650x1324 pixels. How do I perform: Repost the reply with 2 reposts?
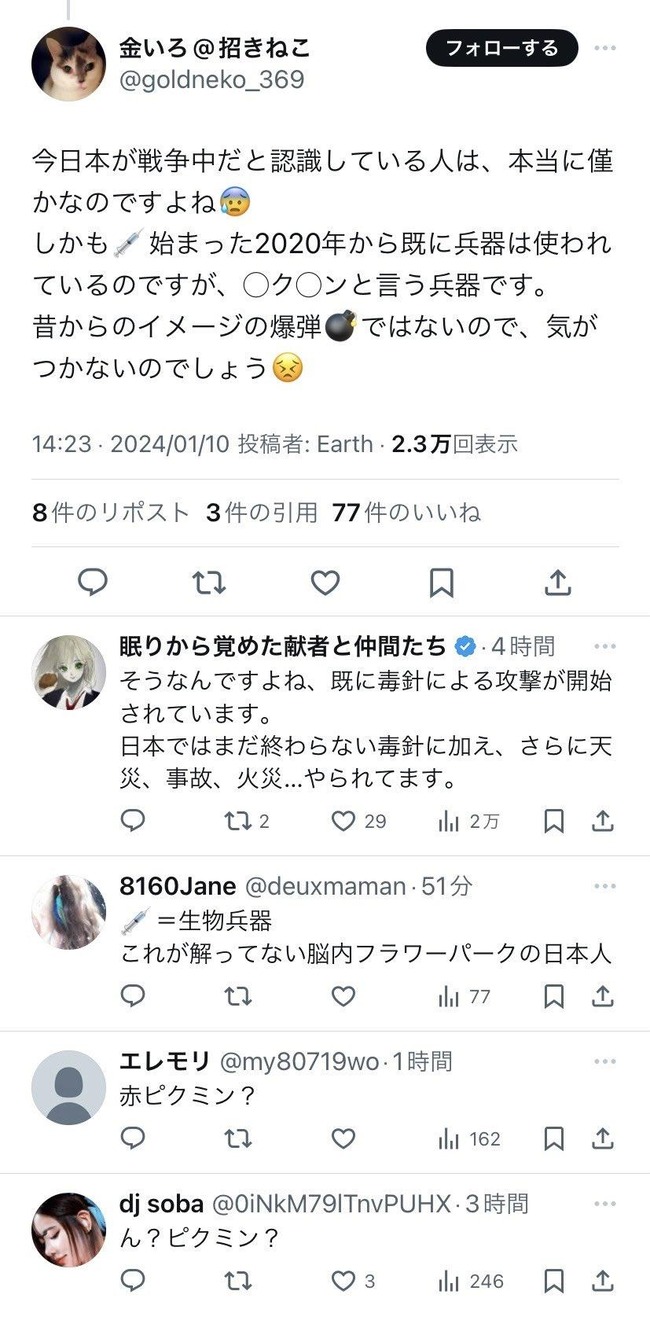click(237, 821)
